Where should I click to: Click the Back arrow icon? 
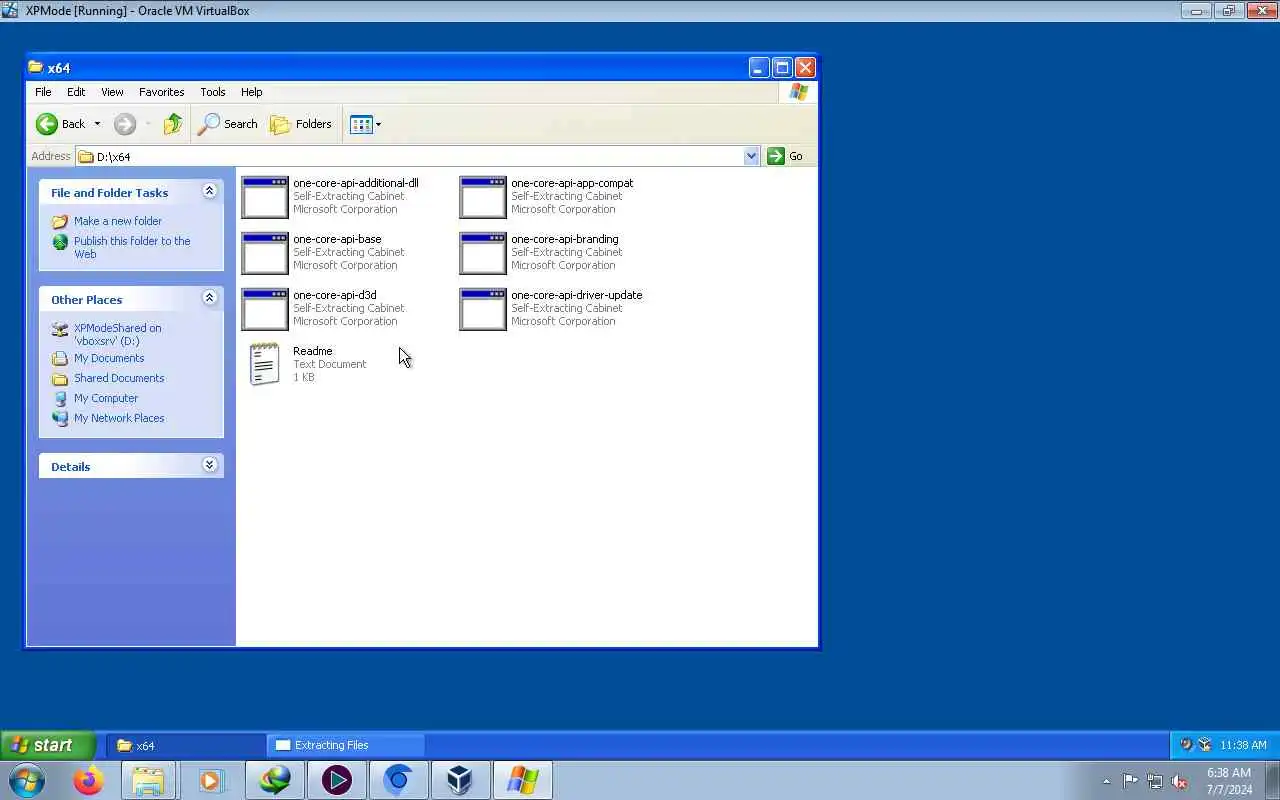[47, 124]
